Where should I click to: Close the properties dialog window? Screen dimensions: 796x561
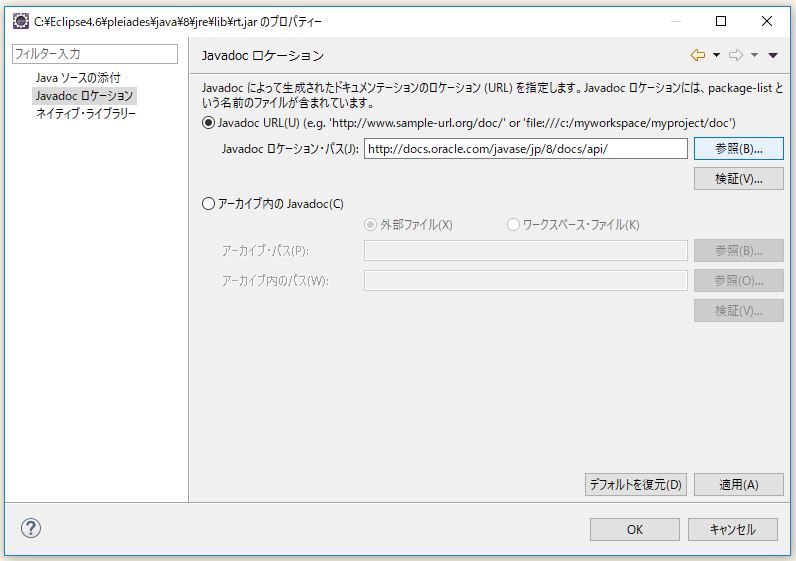[x=767, y=21]
